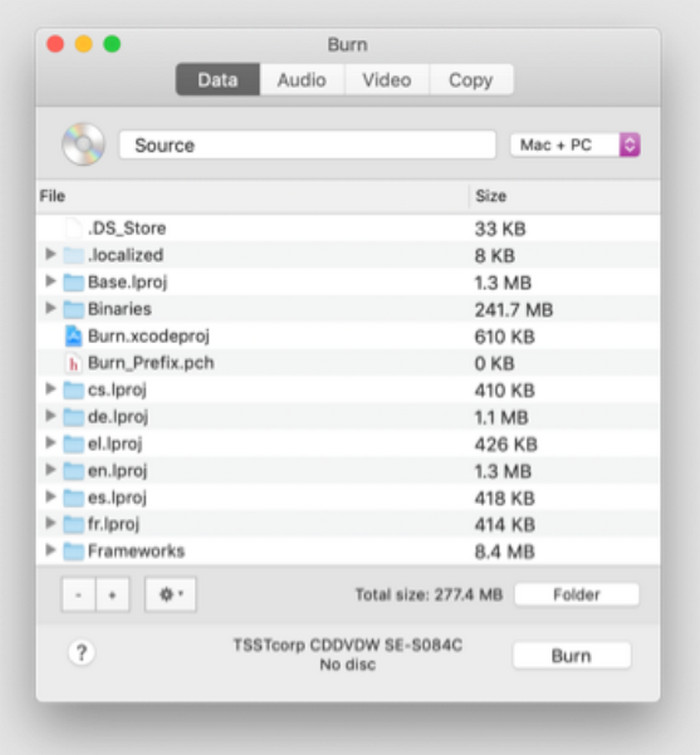The width and height of the screenshot is (700, 755).
Task: Switch to the Copy tab
Action: [x=471, y=79]
